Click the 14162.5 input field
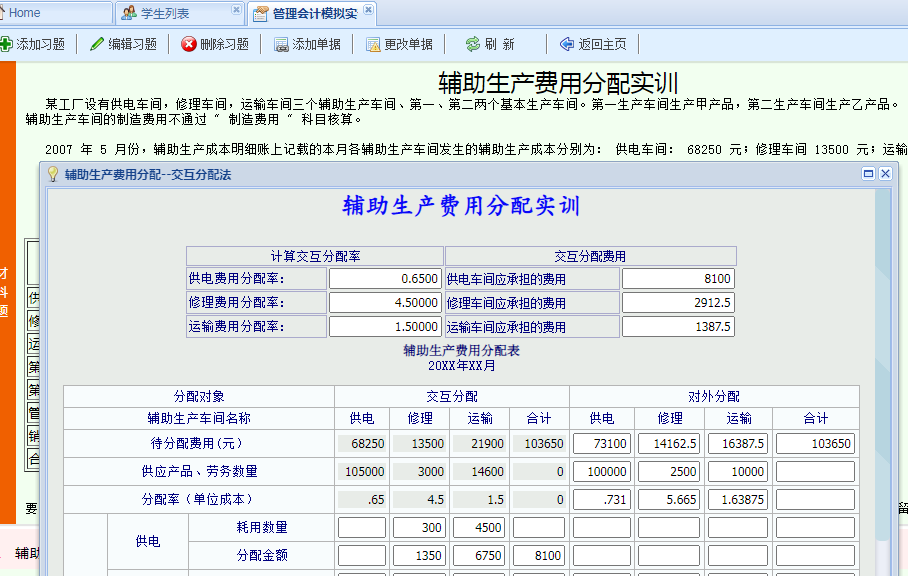The image size is (908, 576). 669,443
